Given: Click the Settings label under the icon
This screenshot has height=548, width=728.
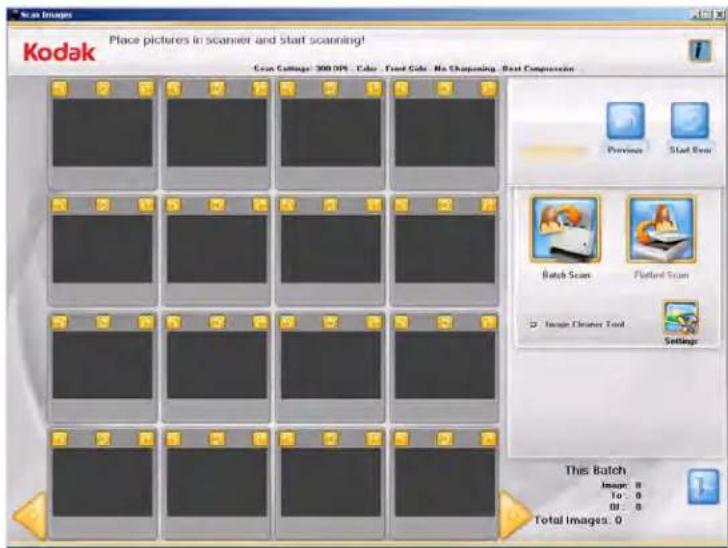Looking at the screenshot, I should click(x=681, y=341).
